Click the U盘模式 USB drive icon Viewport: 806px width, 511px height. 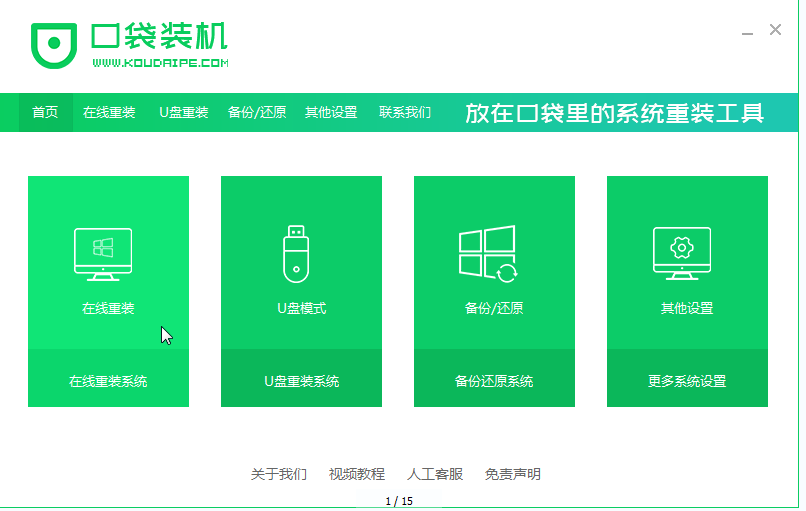pyautogui.click(x=296, y=254)
